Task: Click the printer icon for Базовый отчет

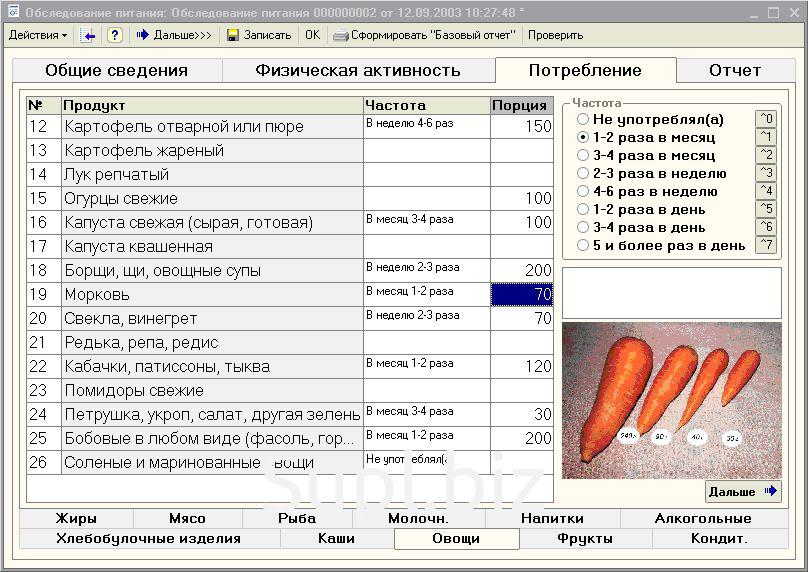Action: point(341,35)
